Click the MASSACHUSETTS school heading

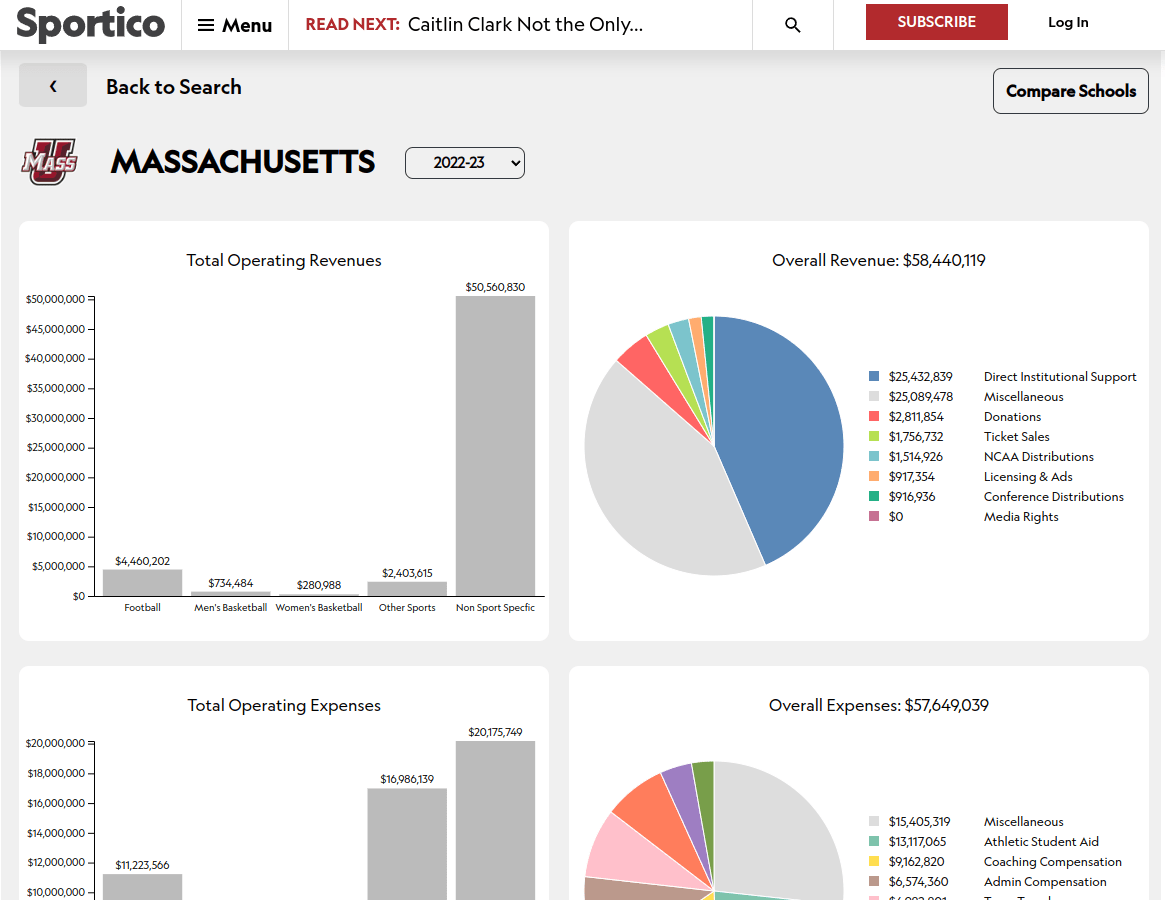[243, 162]
